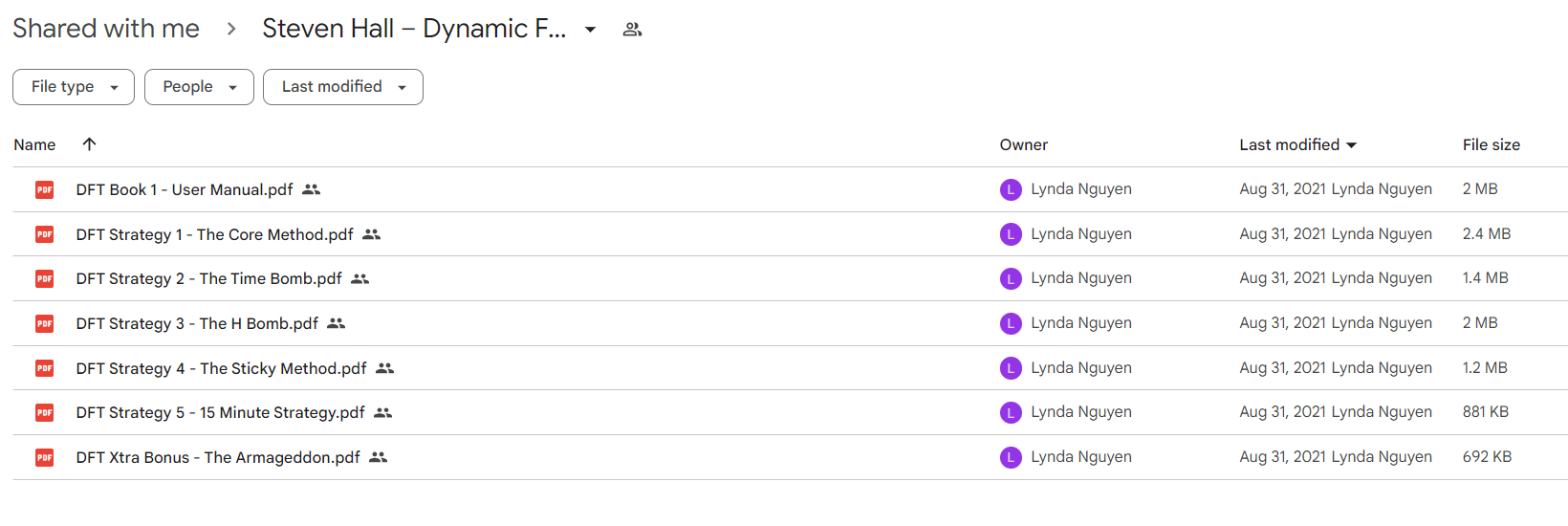
Task: Click shared icon beside 15 Minute Strategy.pdf
Action: click(382, 412)
